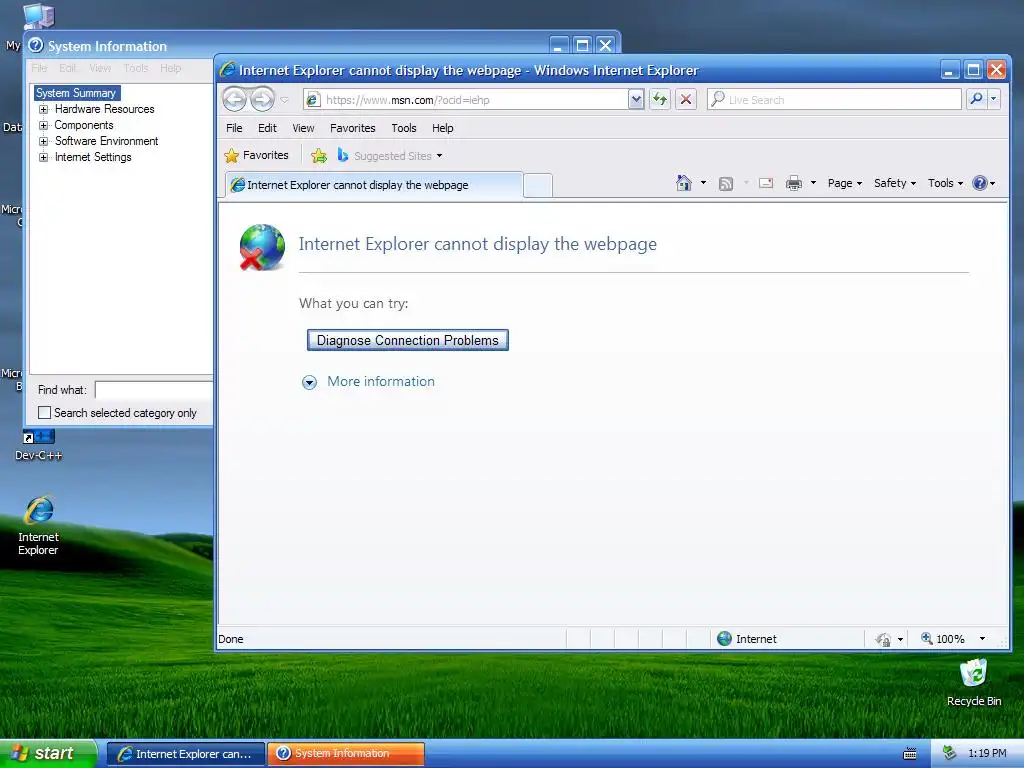Image resolution: width=1024 pixels, height=768 pixels.
Task: Expand Internet Settings node
Action: [43, 157]
